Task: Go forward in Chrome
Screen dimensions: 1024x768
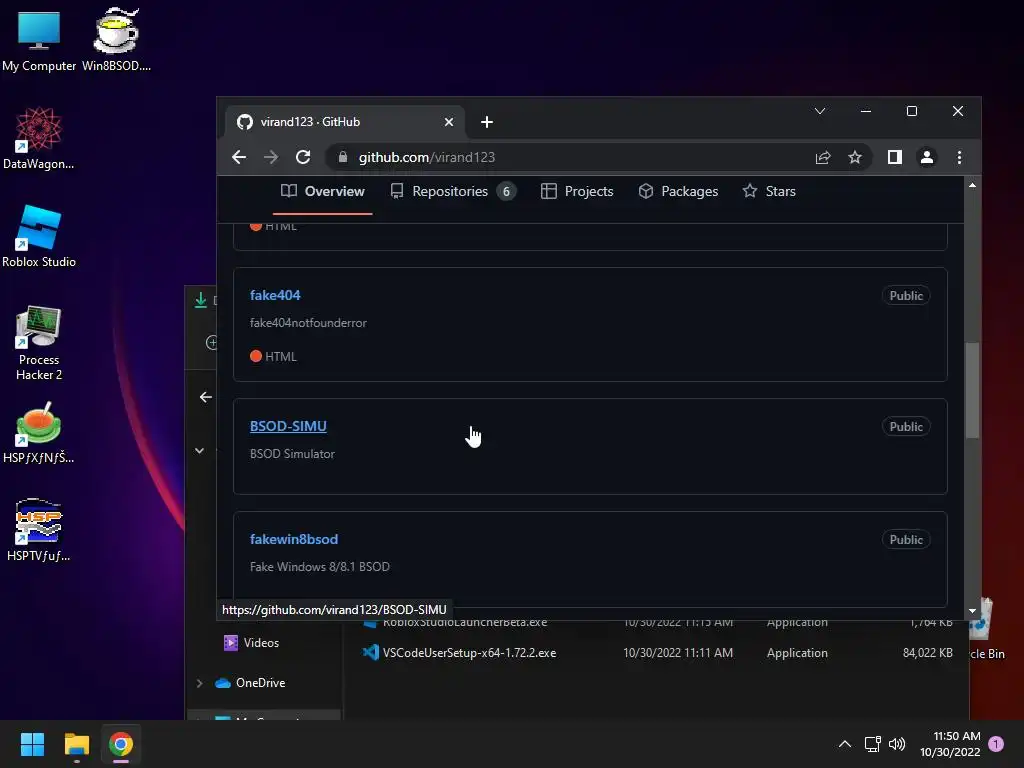Action: coord(271,157)
